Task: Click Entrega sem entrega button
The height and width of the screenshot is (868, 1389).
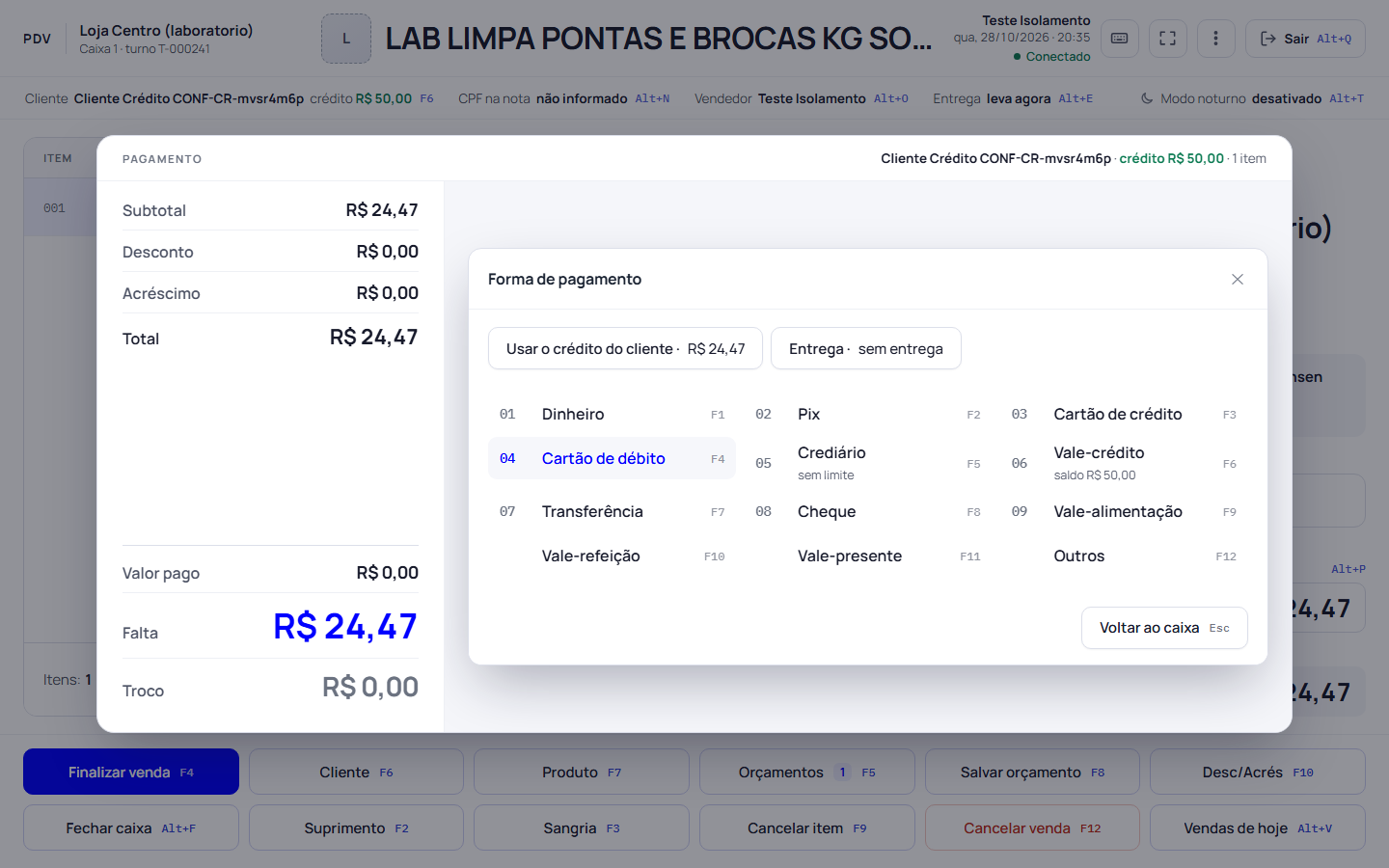Action: (x=866, y=348)
